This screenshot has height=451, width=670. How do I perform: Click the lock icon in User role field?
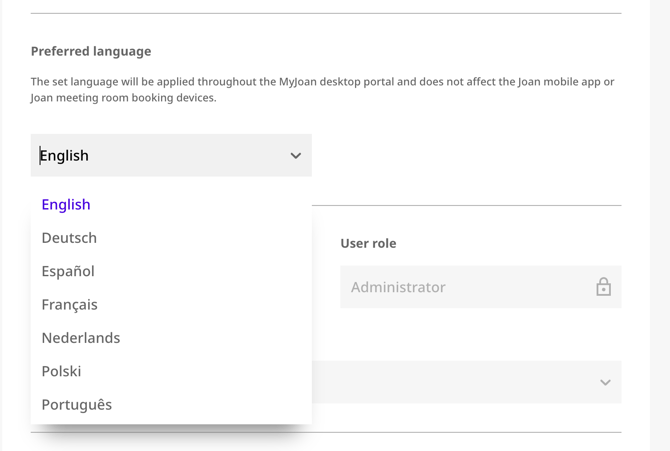[x=603, y=287]
